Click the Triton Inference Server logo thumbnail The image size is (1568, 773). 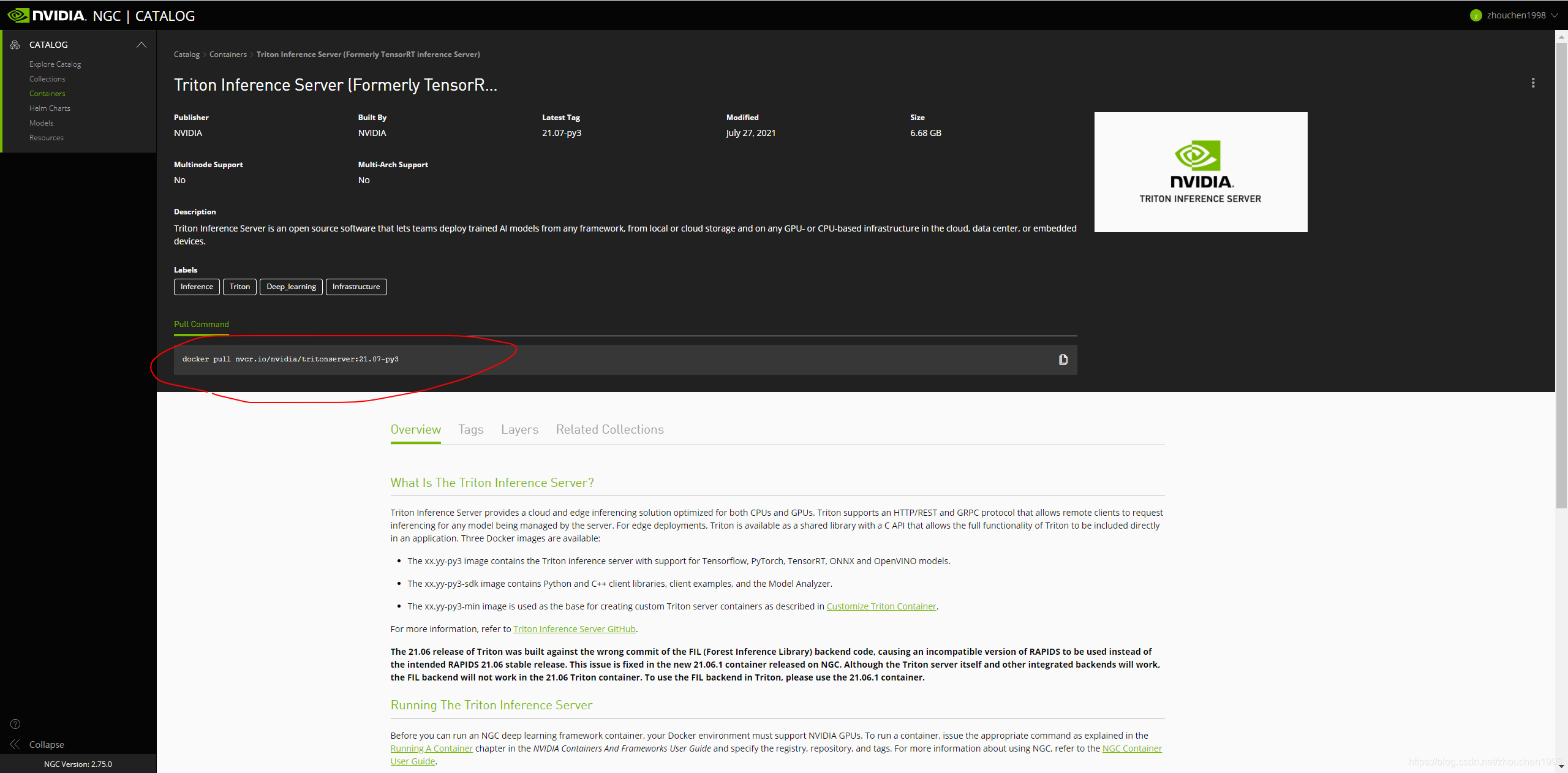1200,172
